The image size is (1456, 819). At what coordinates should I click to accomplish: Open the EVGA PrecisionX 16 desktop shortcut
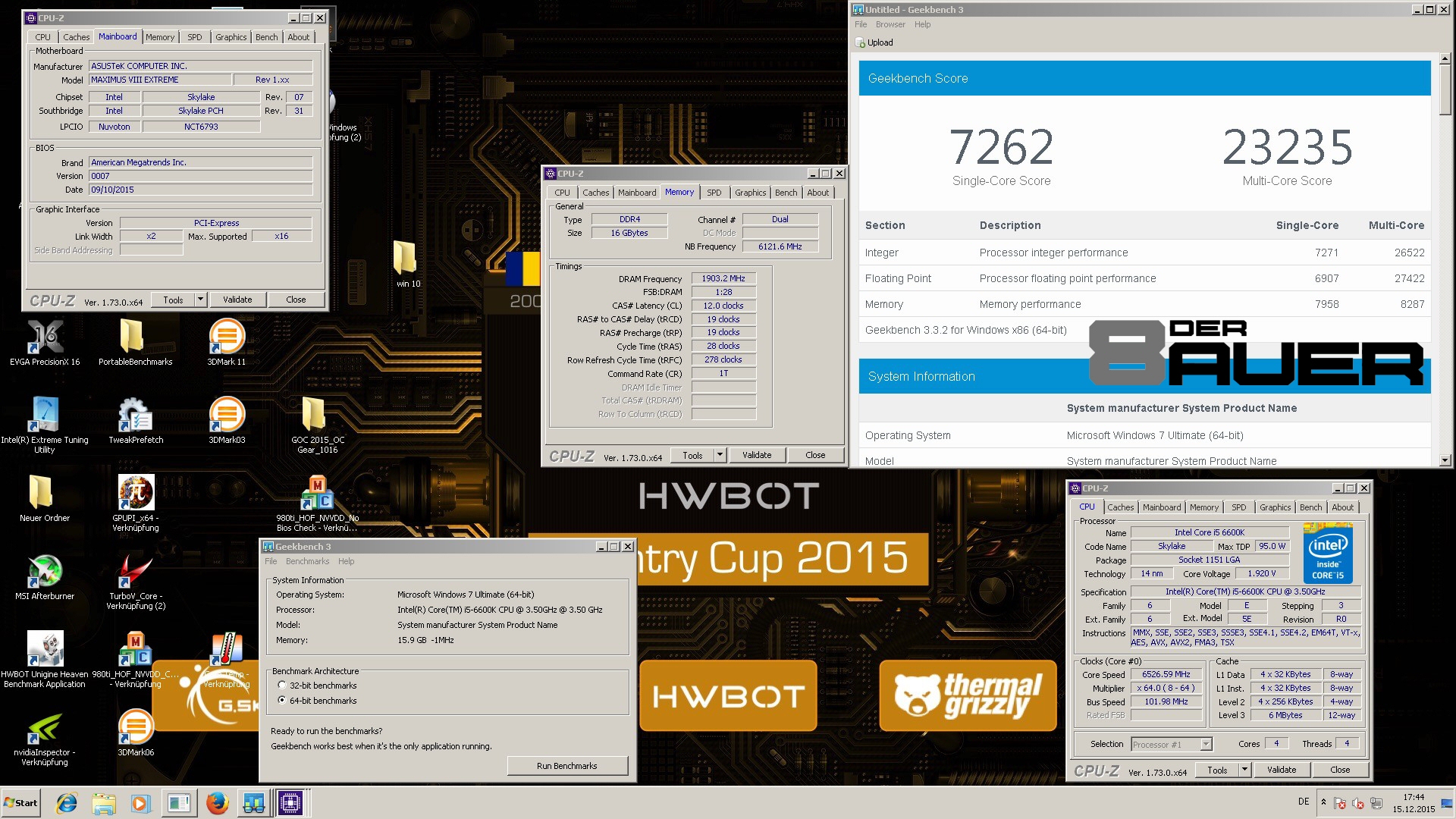click(x=45, y=343)
